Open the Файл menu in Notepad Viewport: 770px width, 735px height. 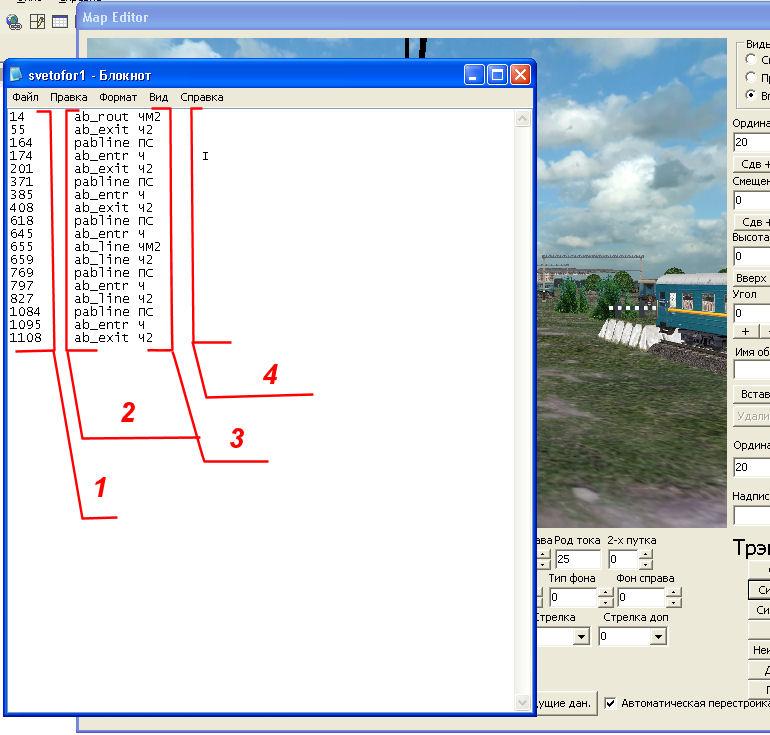[x=25, y=97]
